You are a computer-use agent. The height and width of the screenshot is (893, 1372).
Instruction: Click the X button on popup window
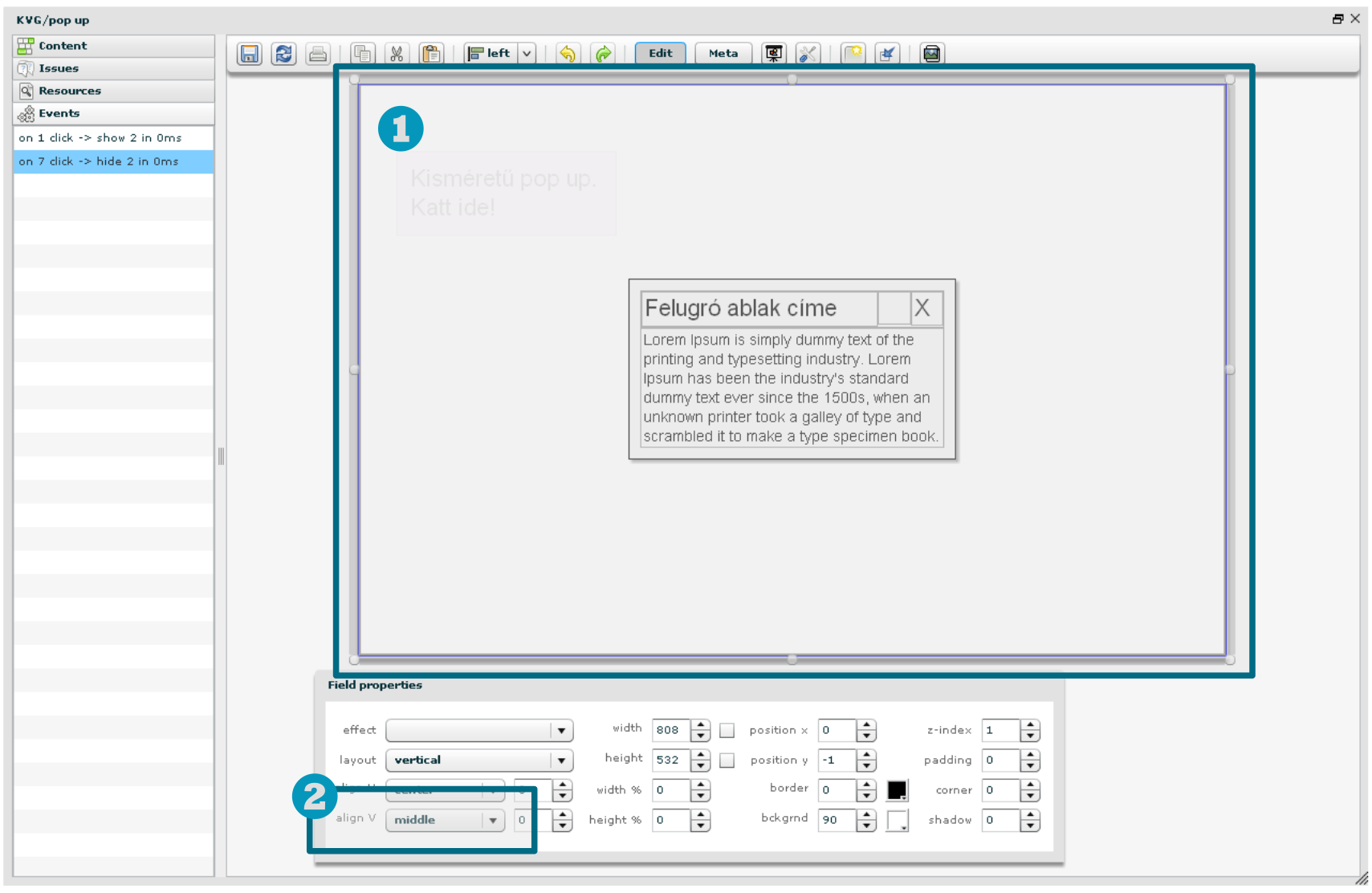coord(922,308)
